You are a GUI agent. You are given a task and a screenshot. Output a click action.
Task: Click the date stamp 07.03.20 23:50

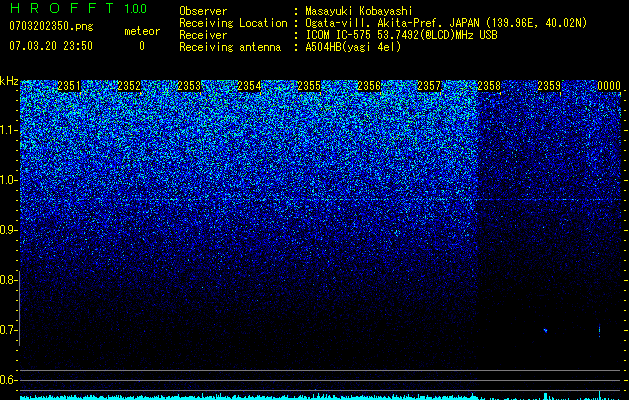pyautogui.click(x=51, y=46)
